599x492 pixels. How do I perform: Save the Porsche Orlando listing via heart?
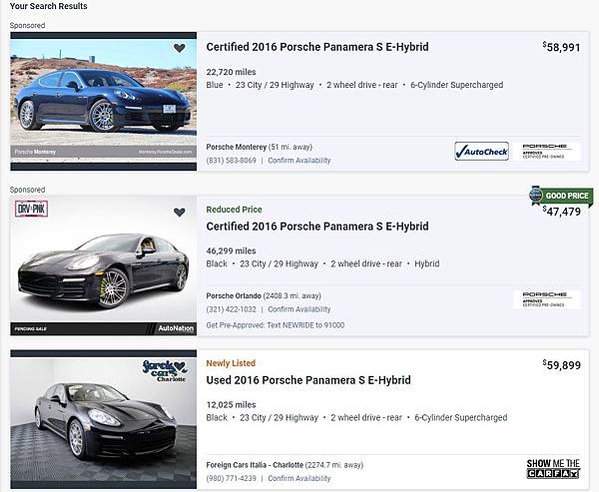(x=179, y=212)
